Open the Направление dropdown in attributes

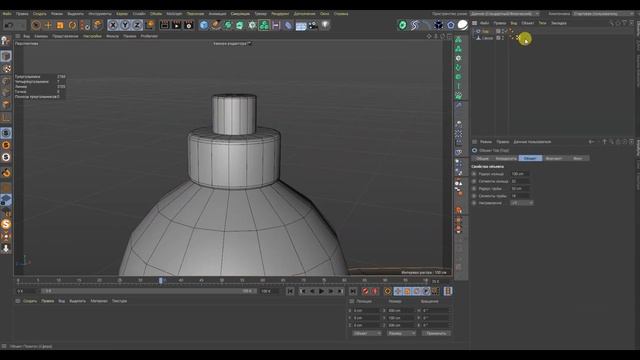522,203
